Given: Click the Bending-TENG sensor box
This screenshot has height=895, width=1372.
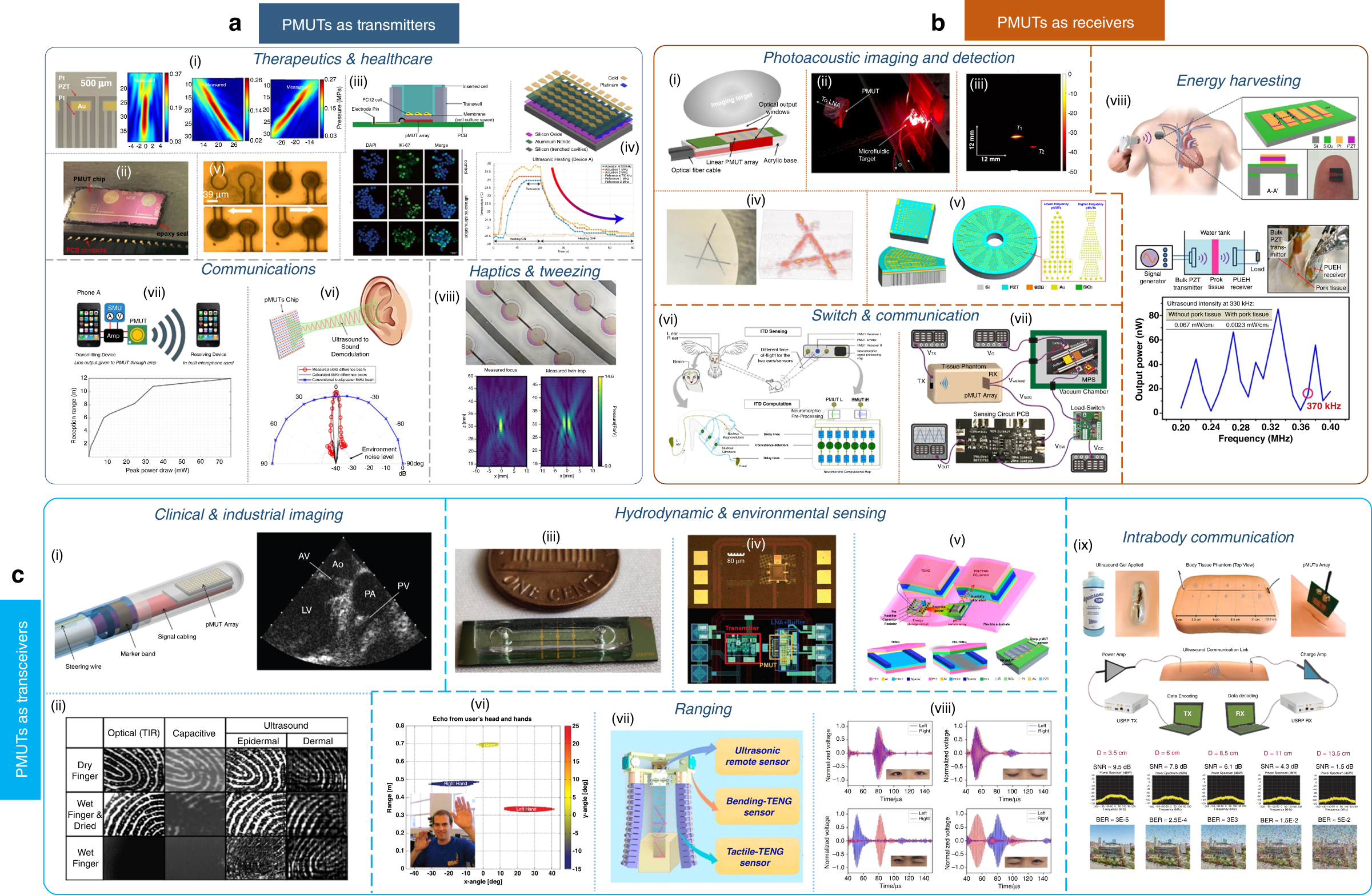Looking at the screenshot, I should click(x=758, y=806).
